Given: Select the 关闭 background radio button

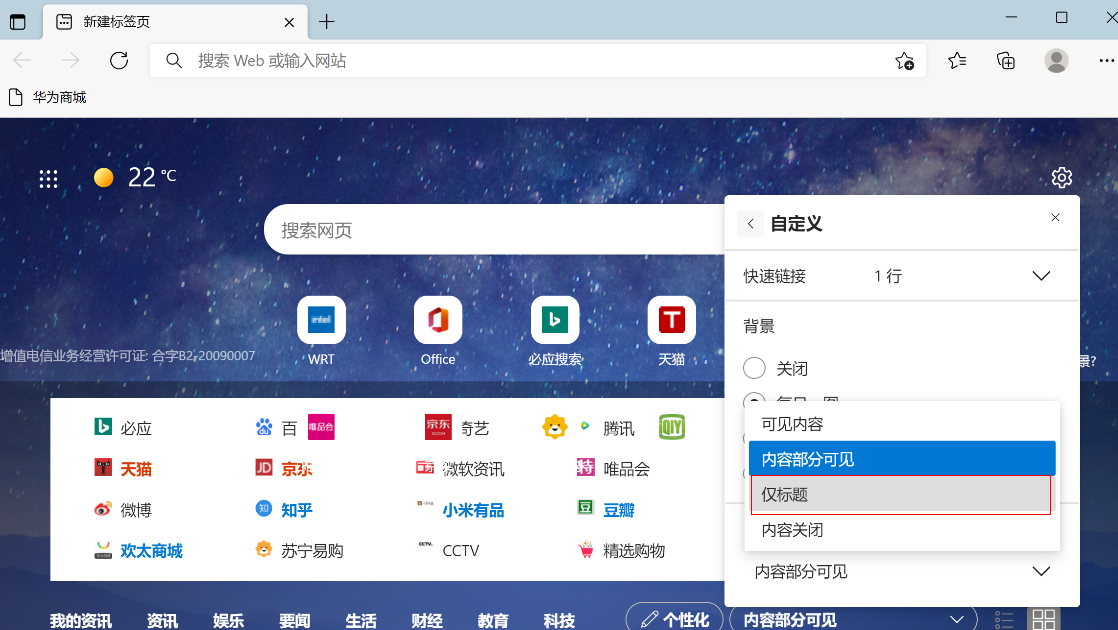Looking at the screenshot, I should [755, 368].
